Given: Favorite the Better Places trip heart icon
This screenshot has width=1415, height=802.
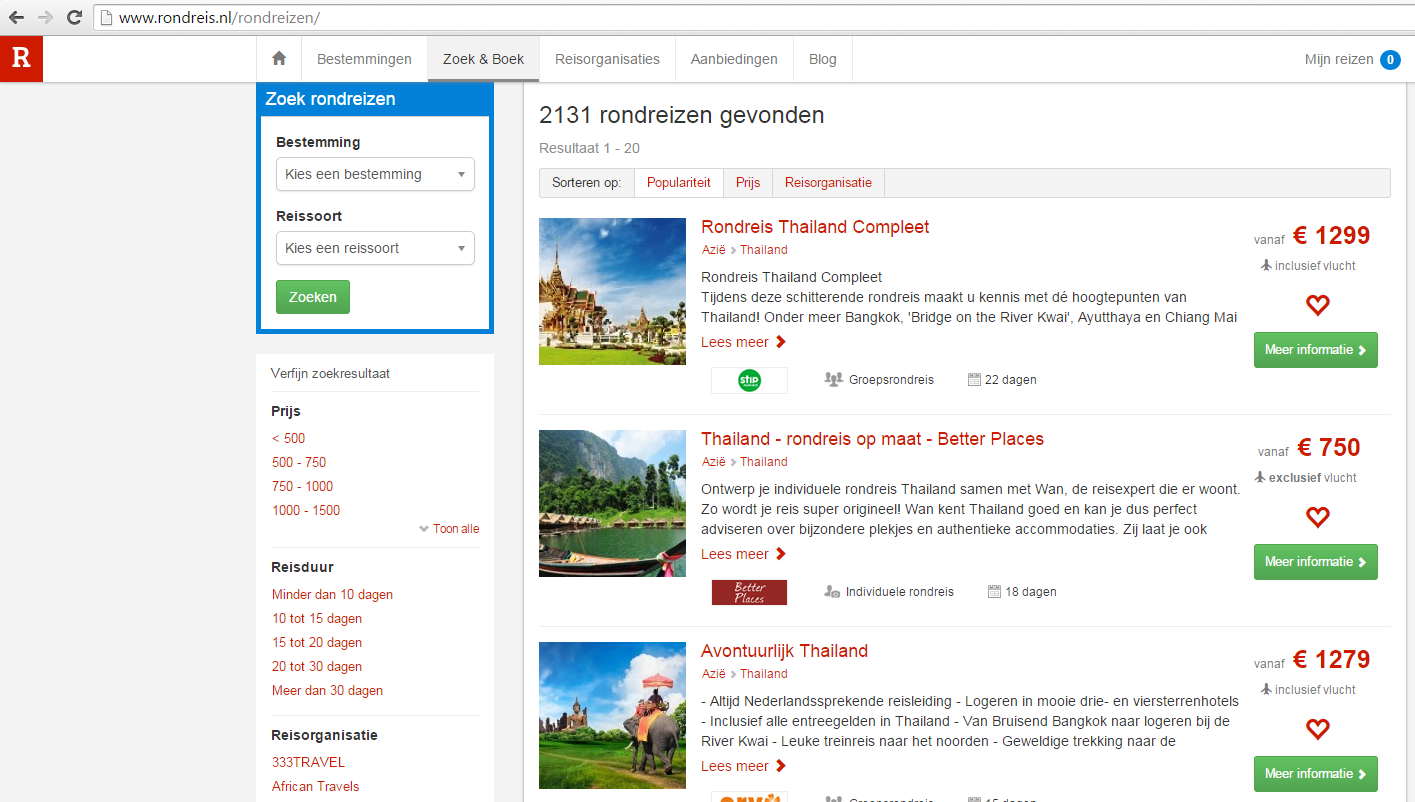Looking at the screenshot, I should [x=1317, y=517].
